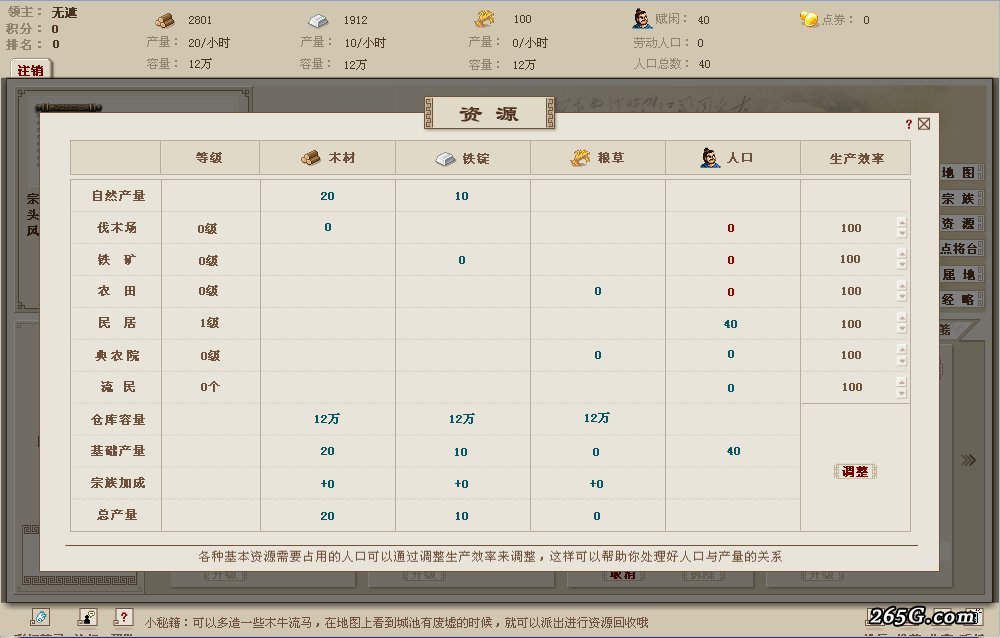Click the red question mark icon in the bottom bar
The image size is (1000, 638).
(123, 617)
